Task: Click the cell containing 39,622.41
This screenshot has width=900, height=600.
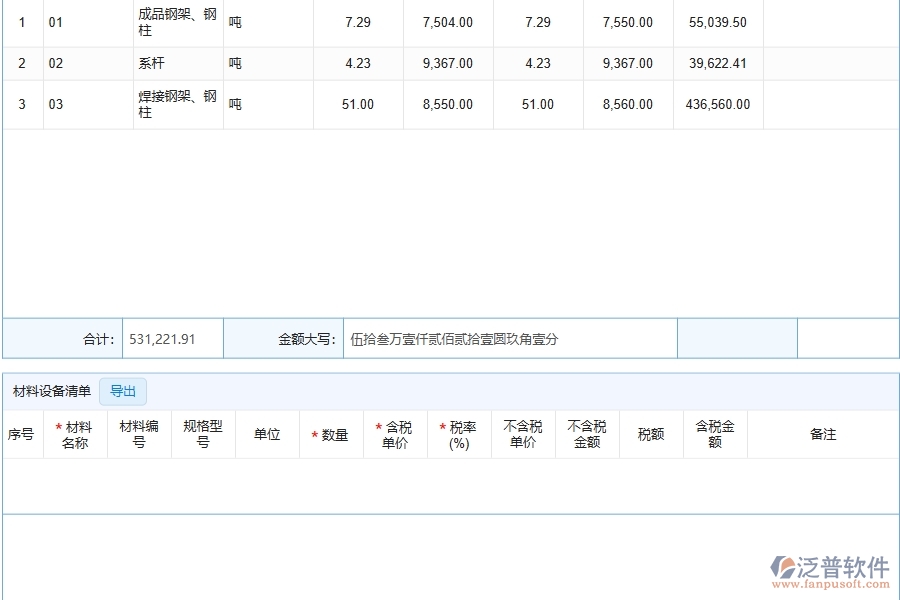Action: 718,63
